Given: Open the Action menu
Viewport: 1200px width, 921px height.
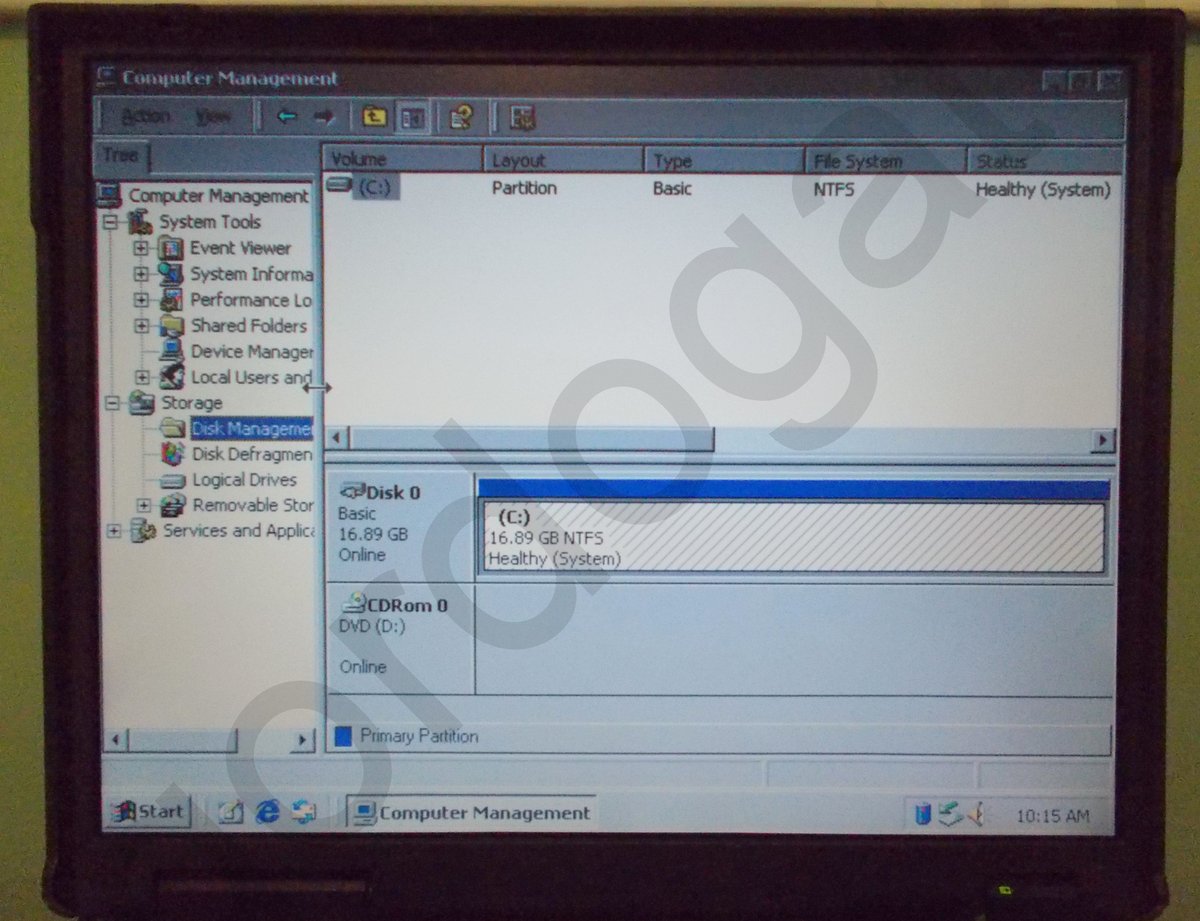Looking at the screenshot, I should [145, 117].
